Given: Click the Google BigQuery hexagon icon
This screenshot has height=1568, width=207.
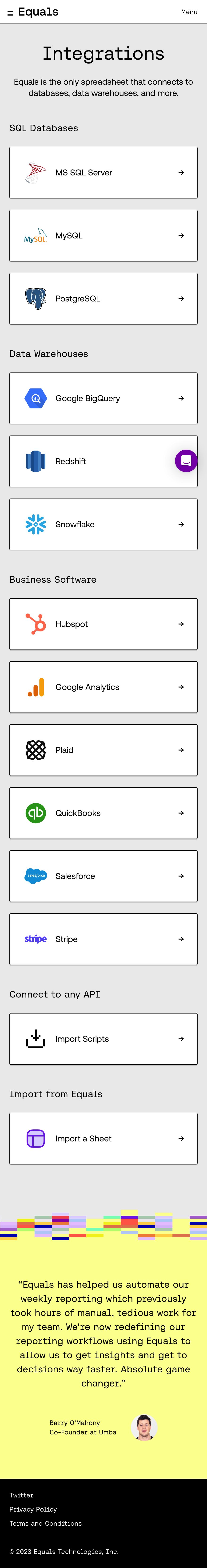Looking at the screenshot, I should coord(35,398).
